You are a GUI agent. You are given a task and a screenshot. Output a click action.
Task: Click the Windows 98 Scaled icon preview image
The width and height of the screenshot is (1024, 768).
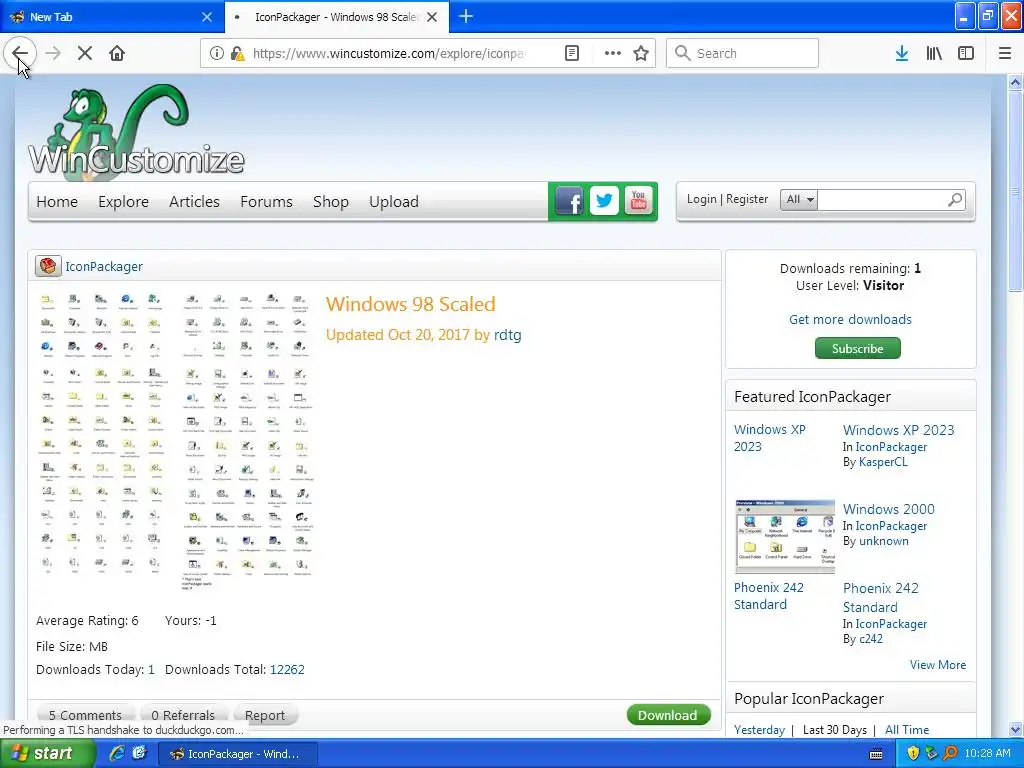175,443
